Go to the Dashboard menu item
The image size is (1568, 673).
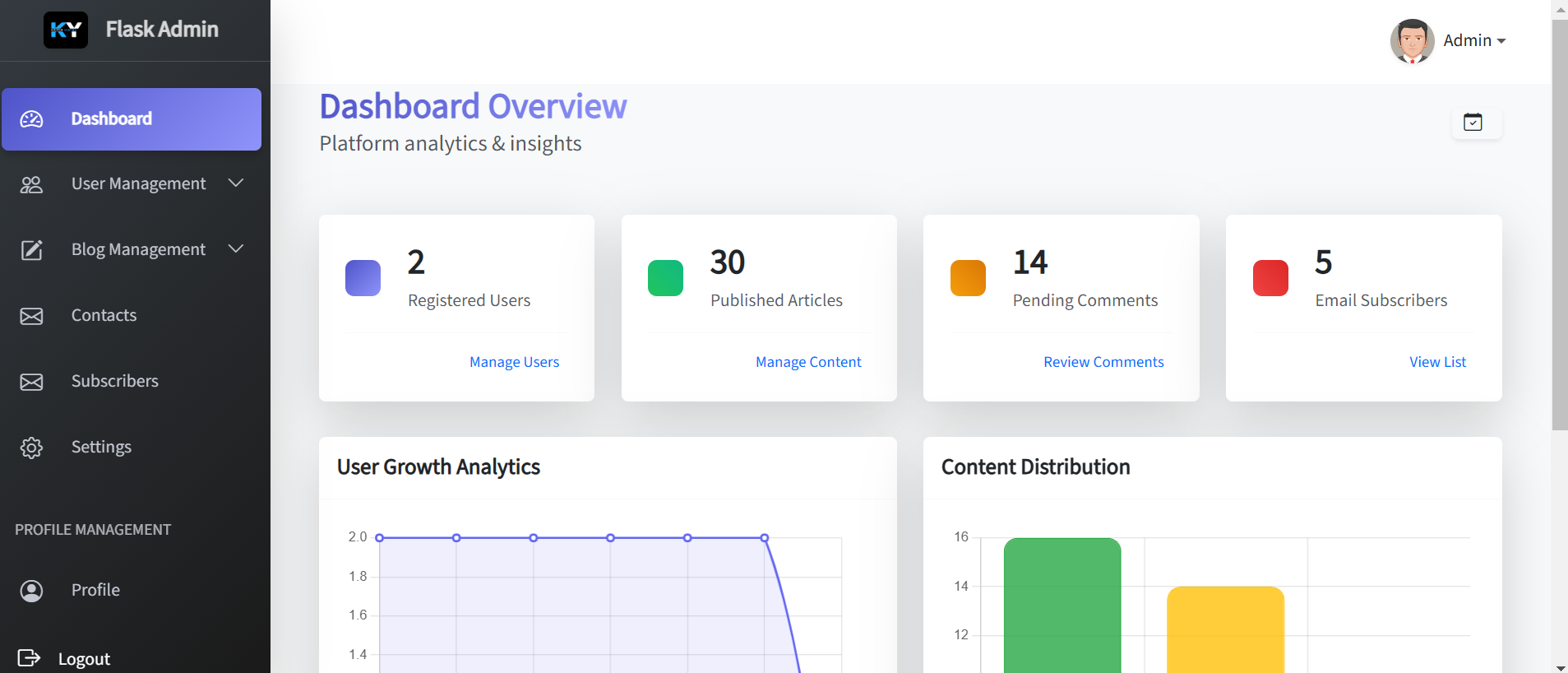point(132,119)
